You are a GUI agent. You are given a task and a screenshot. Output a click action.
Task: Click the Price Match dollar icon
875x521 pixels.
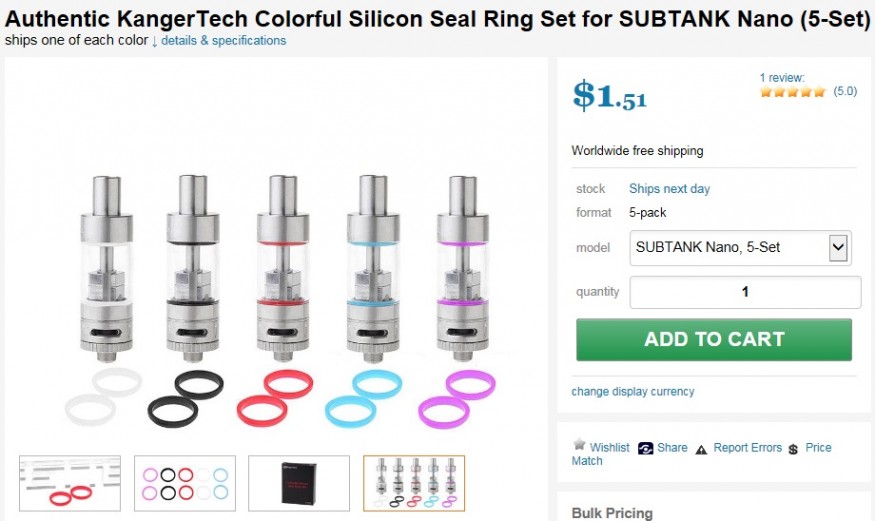pos(793,449)
